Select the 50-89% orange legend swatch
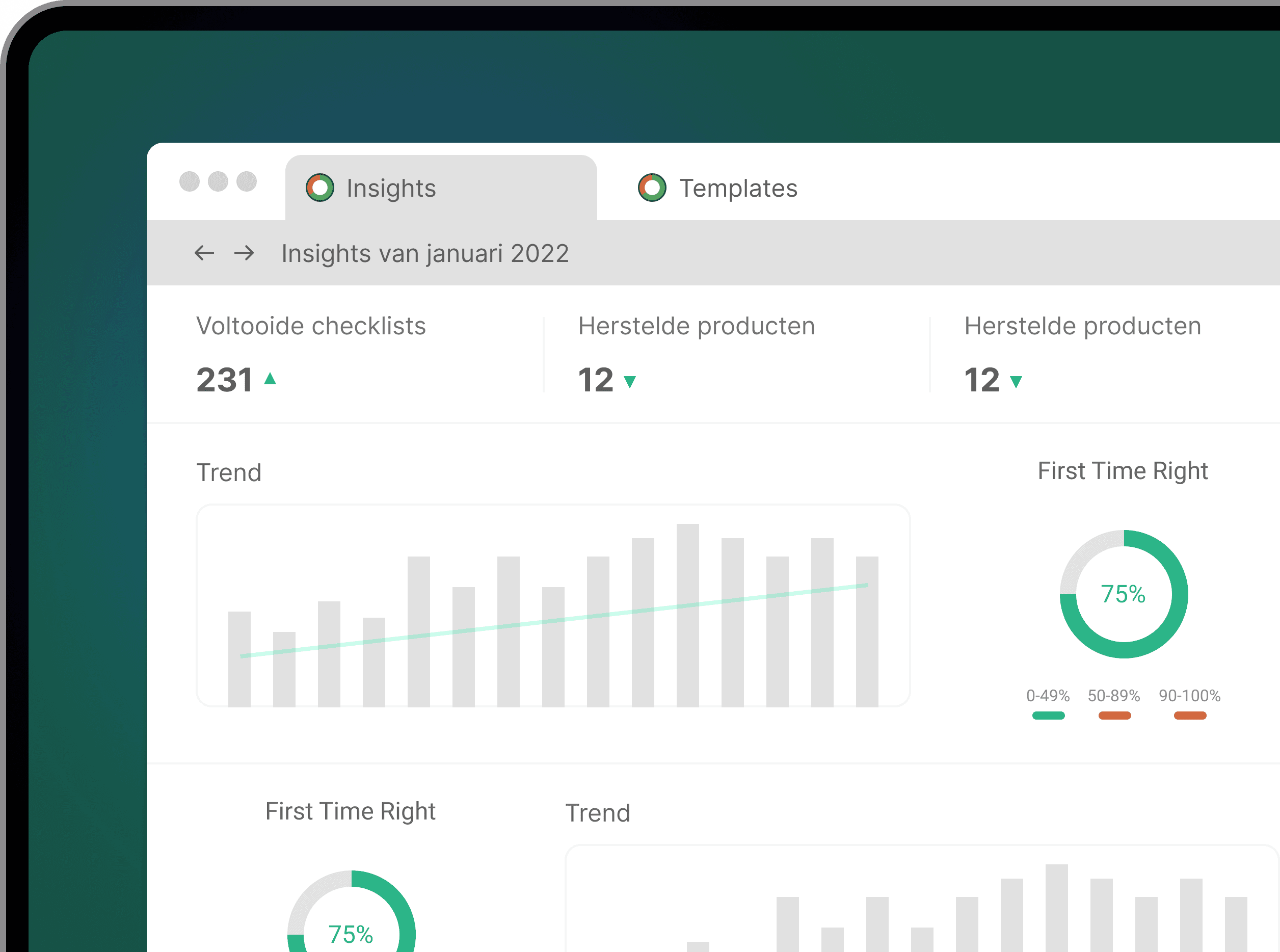This screenshot has height=952, width=1280. coord(1115,715)
